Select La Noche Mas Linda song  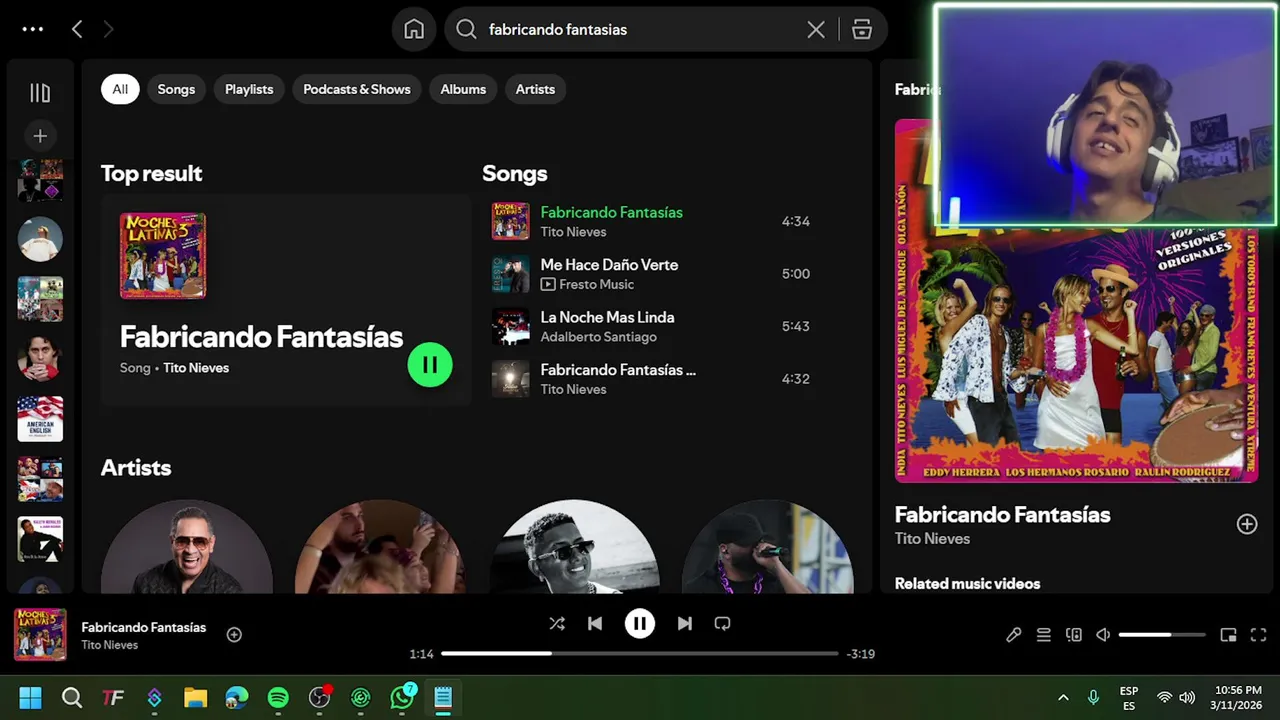coord(607,317)
